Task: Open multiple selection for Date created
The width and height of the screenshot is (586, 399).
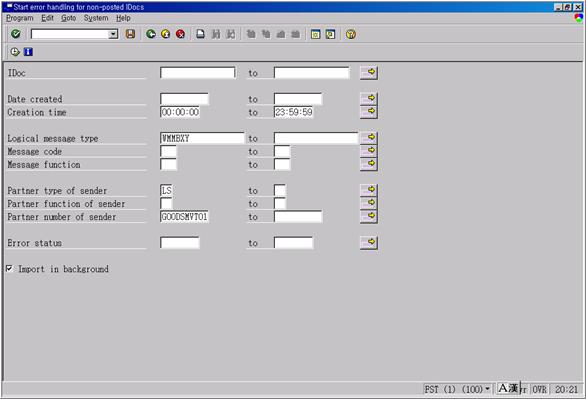Action: point(369,99)
